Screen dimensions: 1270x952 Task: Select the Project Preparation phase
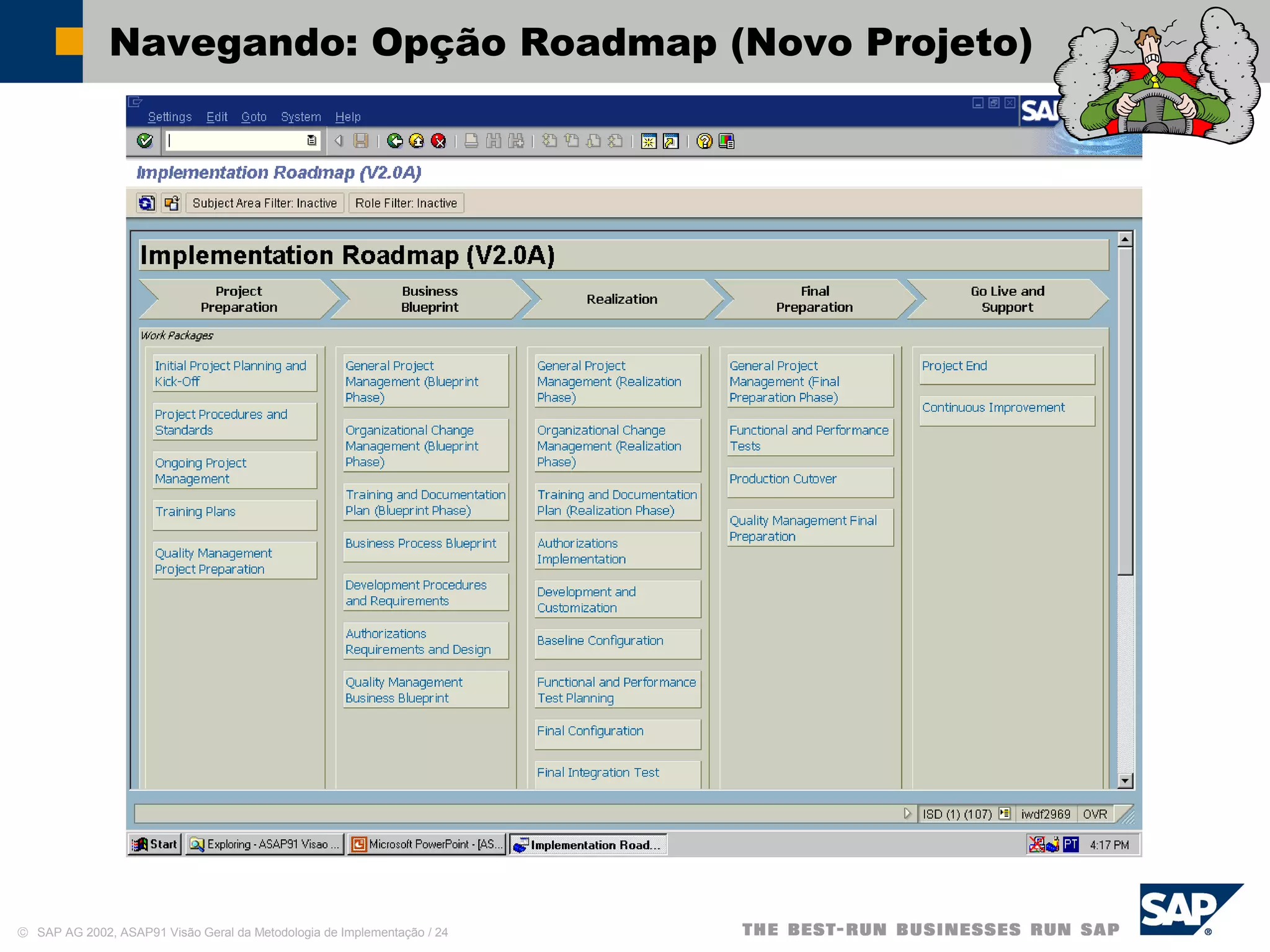point(239,299)
